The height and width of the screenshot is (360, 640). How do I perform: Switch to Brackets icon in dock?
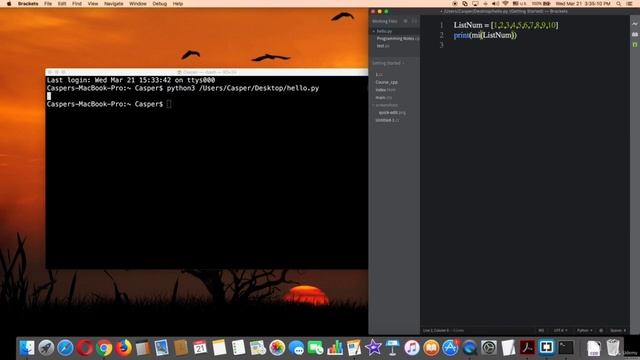[547, 348]
